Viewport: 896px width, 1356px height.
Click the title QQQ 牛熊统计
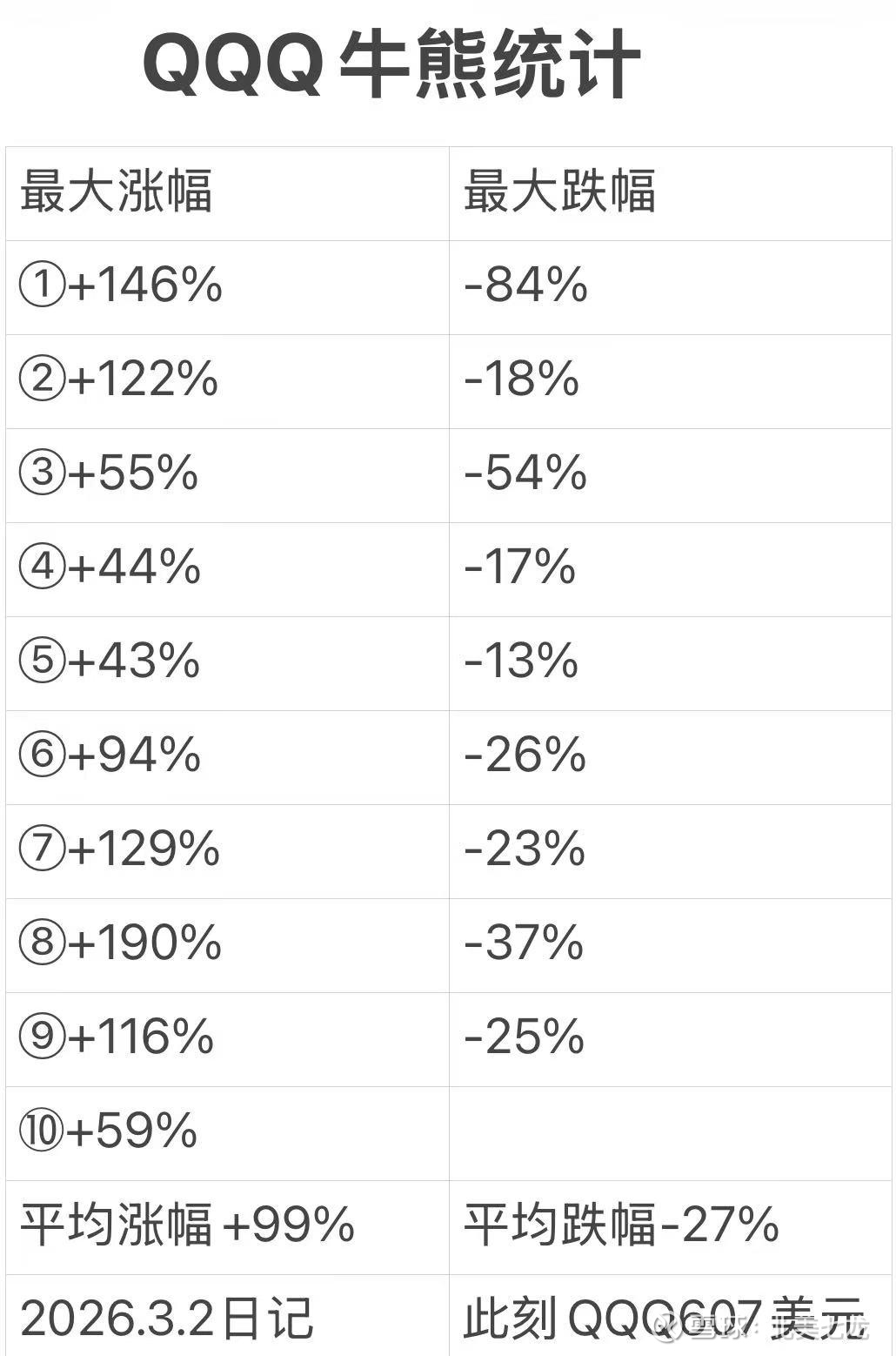(x=391, y=65)
